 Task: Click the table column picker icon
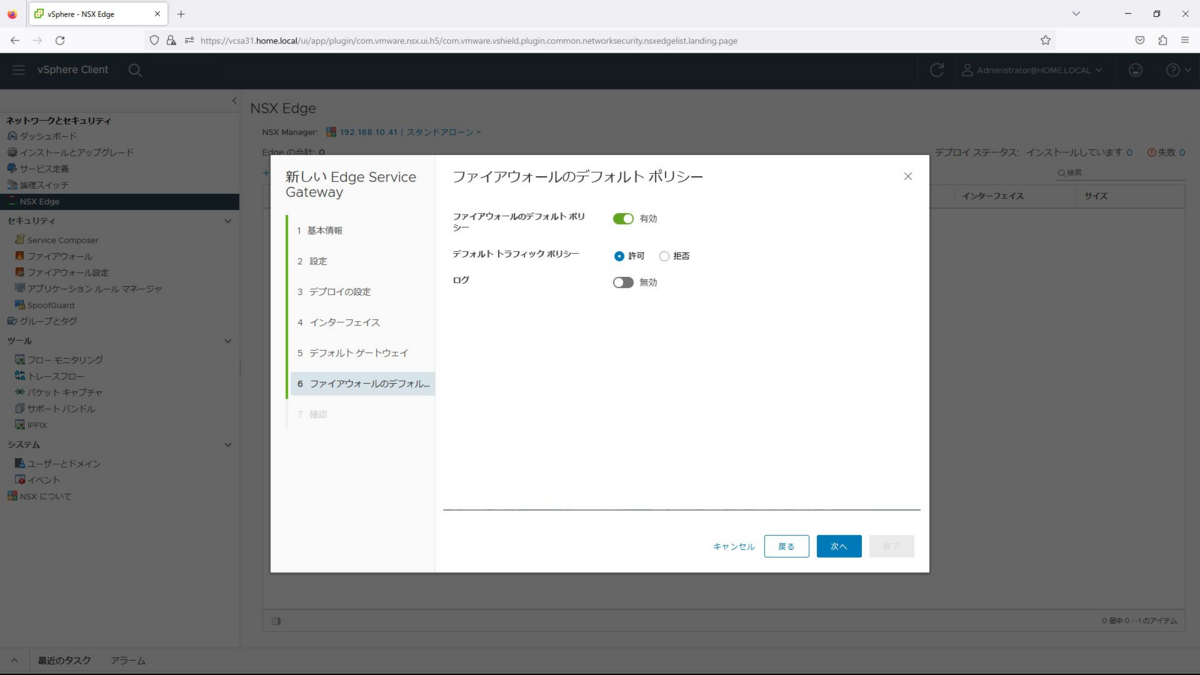(277, 621)
